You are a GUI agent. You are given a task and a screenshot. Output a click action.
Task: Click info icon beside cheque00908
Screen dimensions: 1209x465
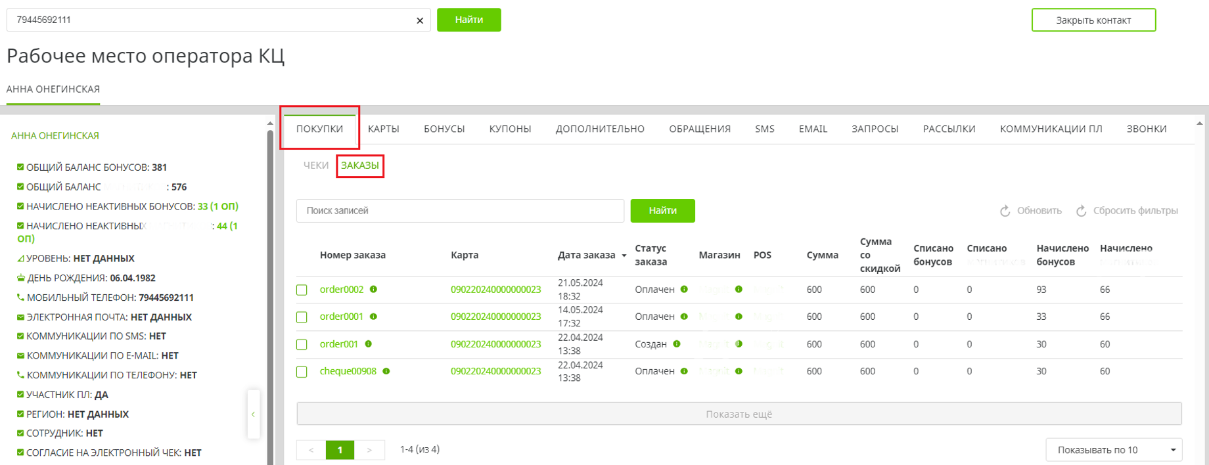coord(386,371)
